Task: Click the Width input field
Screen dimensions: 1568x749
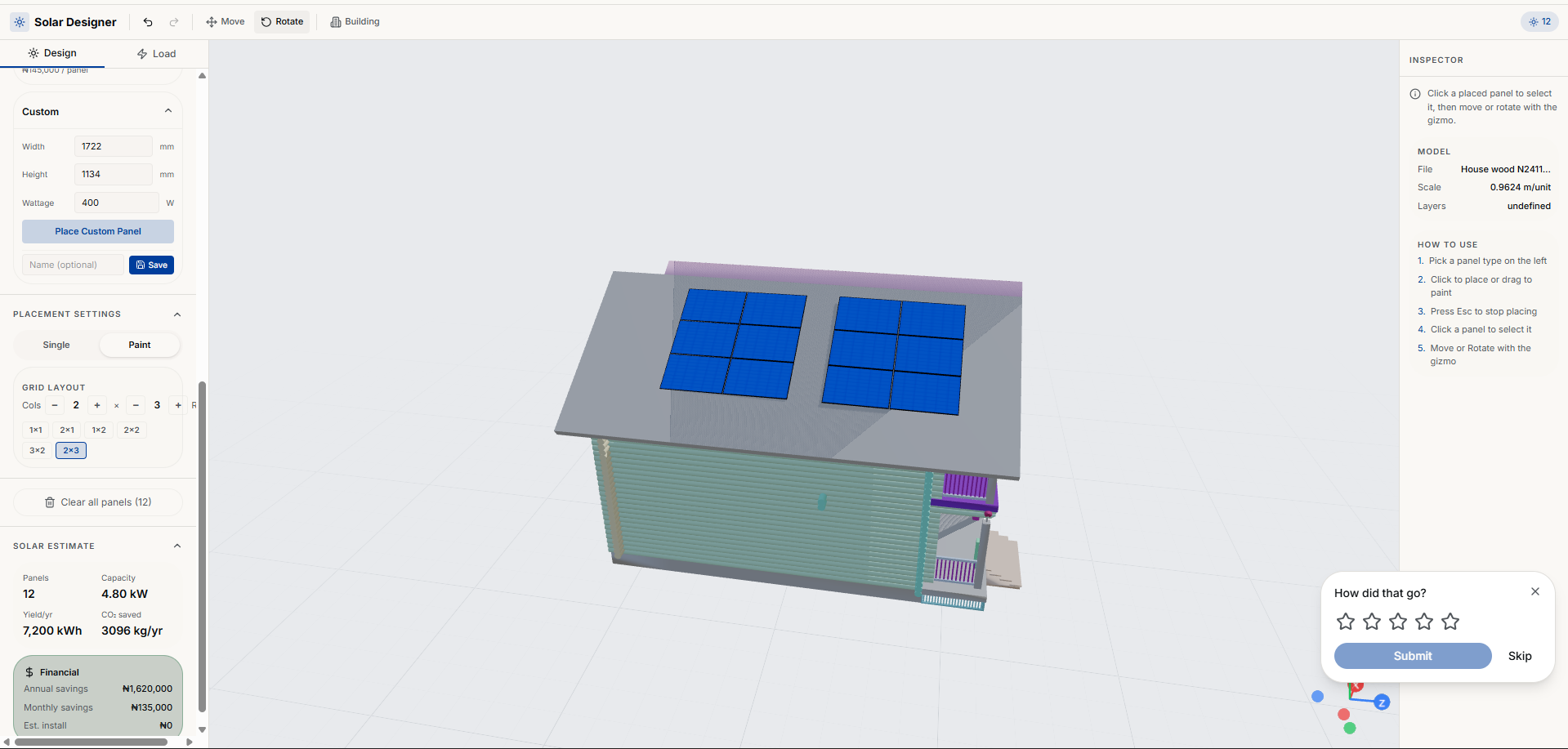Action: tap(114, 146)
